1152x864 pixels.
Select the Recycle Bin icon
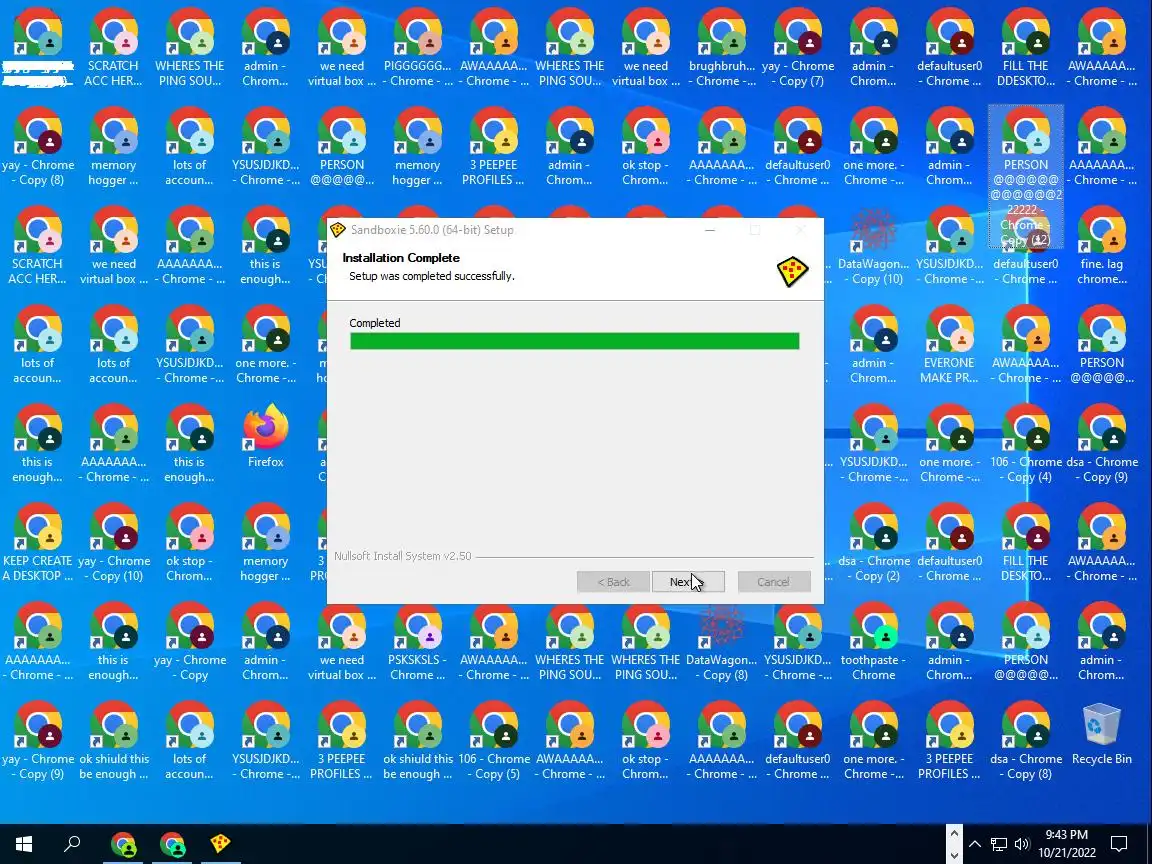coord(1101,733)
